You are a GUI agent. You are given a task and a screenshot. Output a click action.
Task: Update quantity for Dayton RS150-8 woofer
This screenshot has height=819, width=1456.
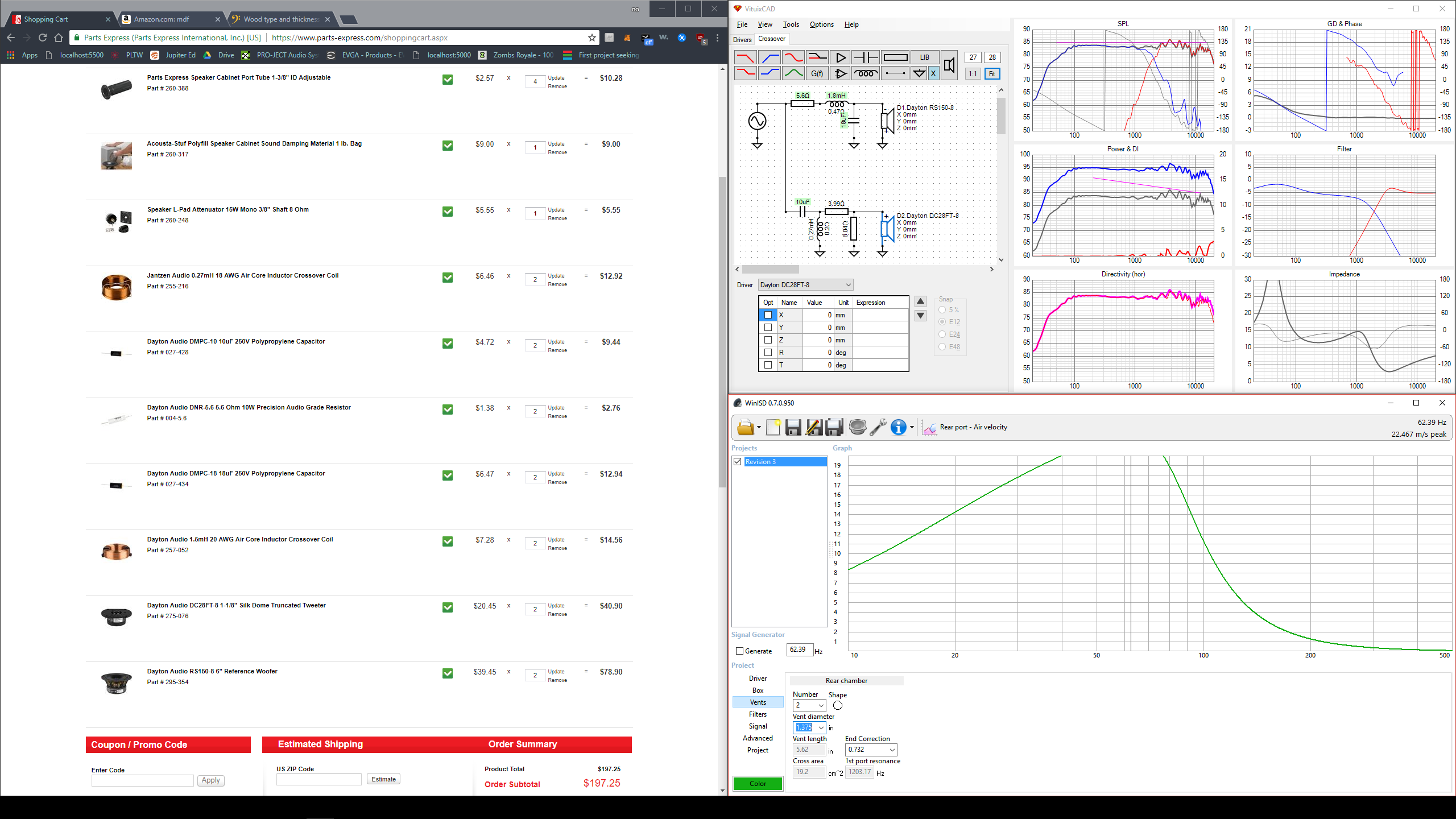[556, 672]
